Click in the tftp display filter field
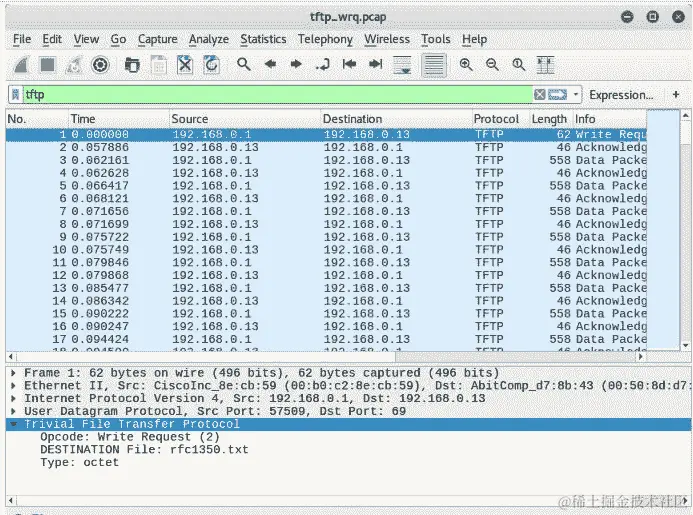 coord(277,94)
